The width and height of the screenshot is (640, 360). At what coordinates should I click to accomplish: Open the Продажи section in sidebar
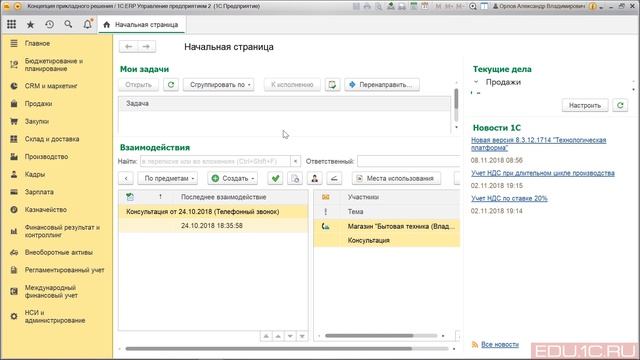(x=38, y=104)
